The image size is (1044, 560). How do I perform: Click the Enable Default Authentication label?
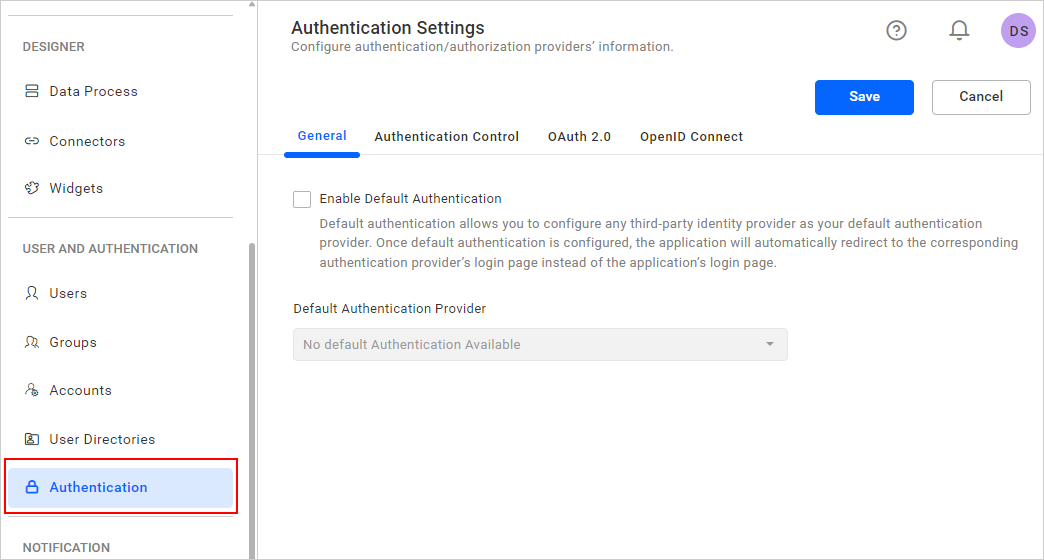point(410,198)
